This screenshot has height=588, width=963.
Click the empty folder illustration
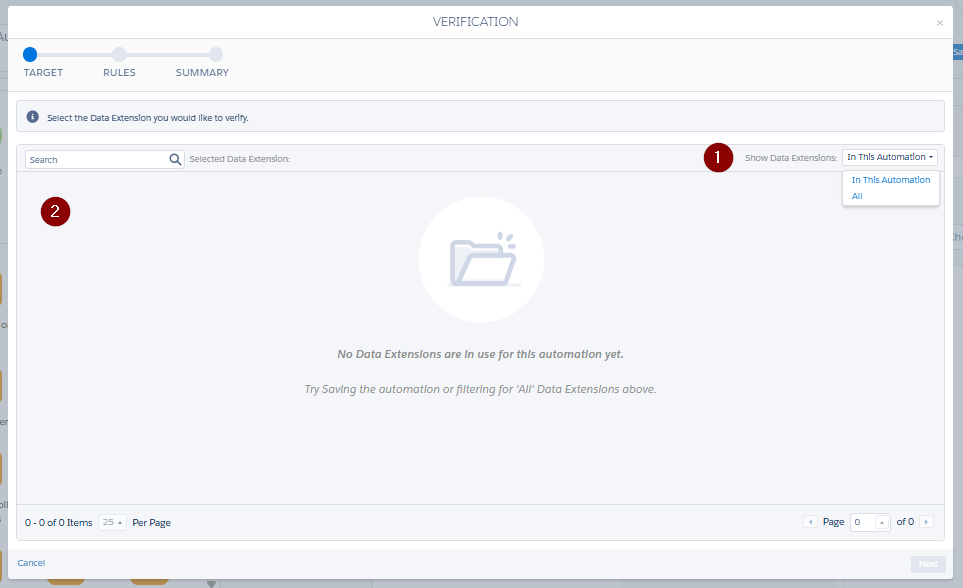(x=482, y=259)
